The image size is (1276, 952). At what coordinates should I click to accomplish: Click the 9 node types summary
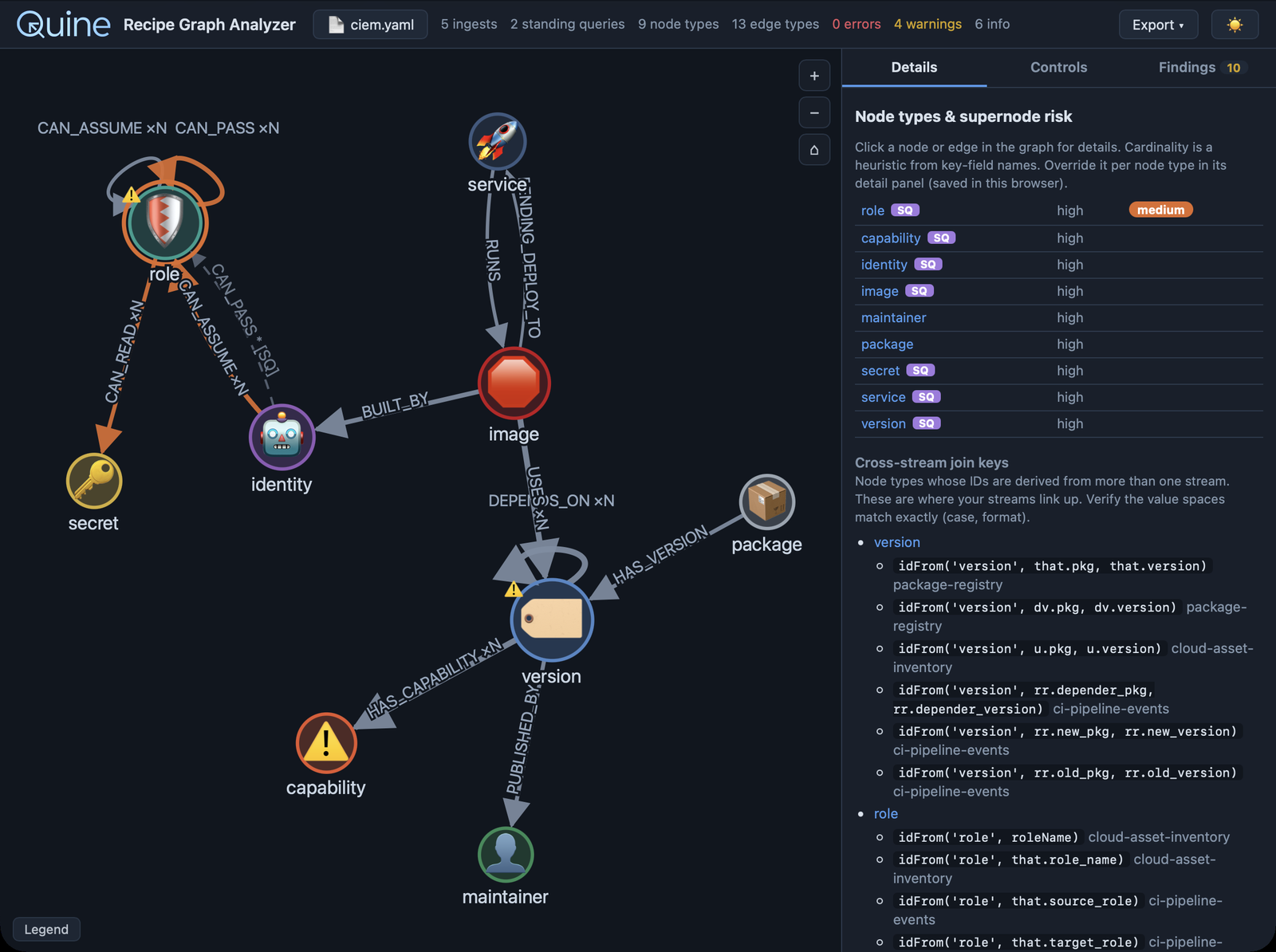pos(679,25)
